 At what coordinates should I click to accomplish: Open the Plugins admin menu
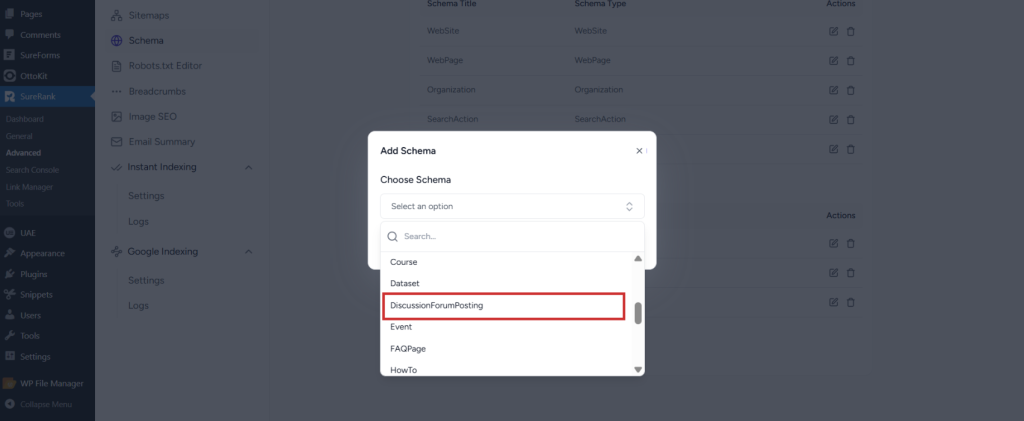(33, 274)
